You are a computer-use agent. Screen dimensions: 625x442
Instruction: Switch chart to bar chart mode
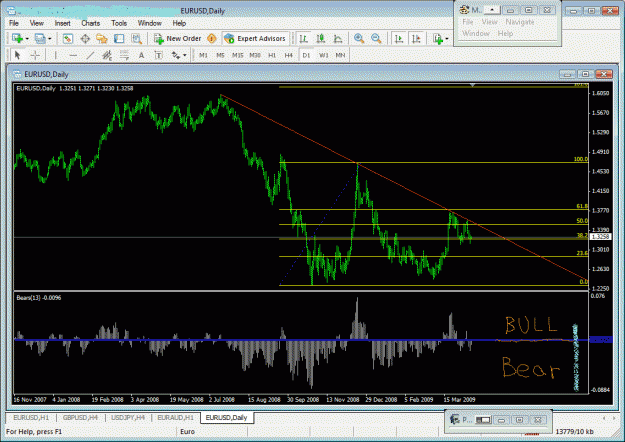coord(303,39)
